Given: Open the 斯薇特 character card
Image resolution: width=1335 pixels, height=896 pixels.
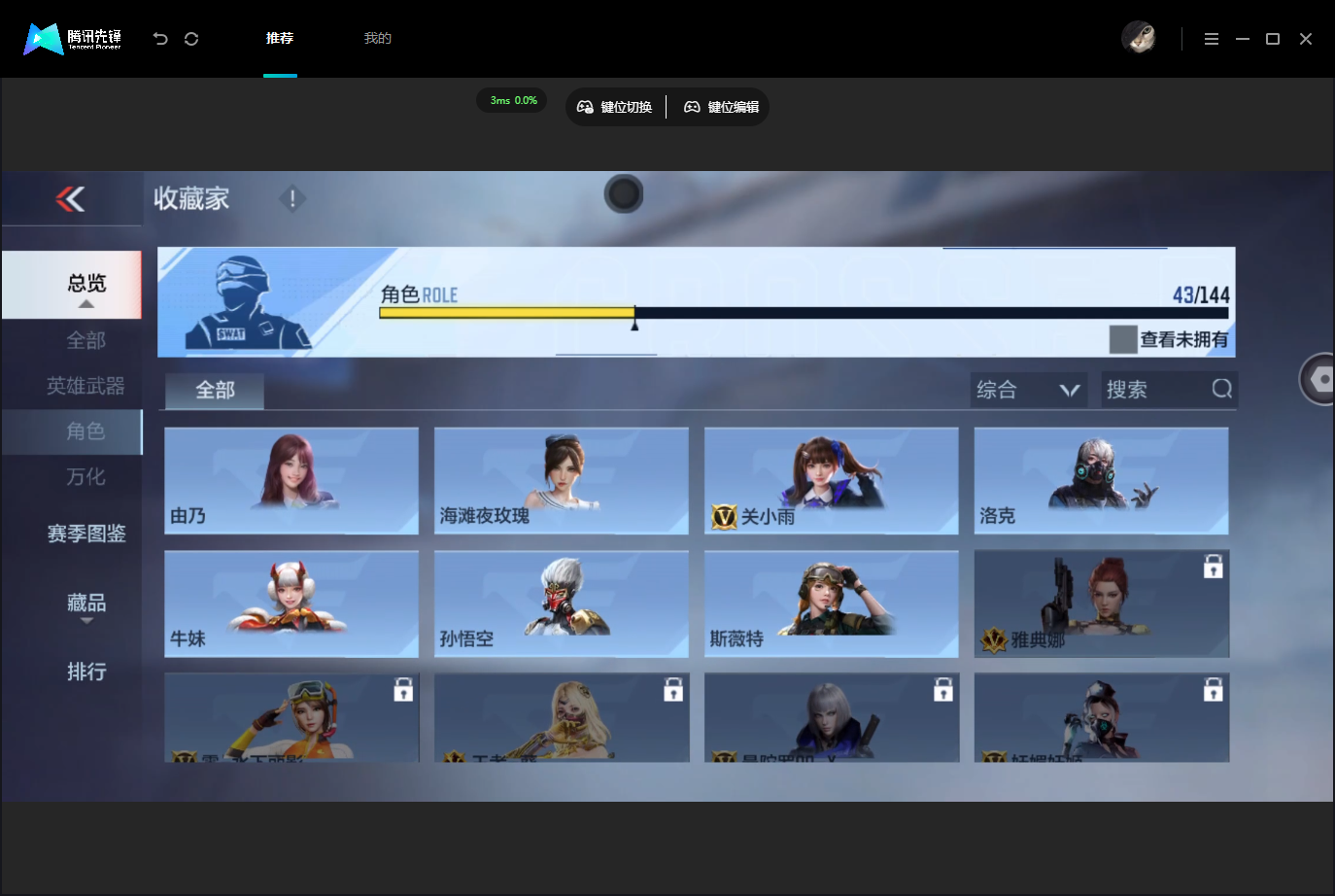Looking at the screenshot, I should tap(832, 604).
